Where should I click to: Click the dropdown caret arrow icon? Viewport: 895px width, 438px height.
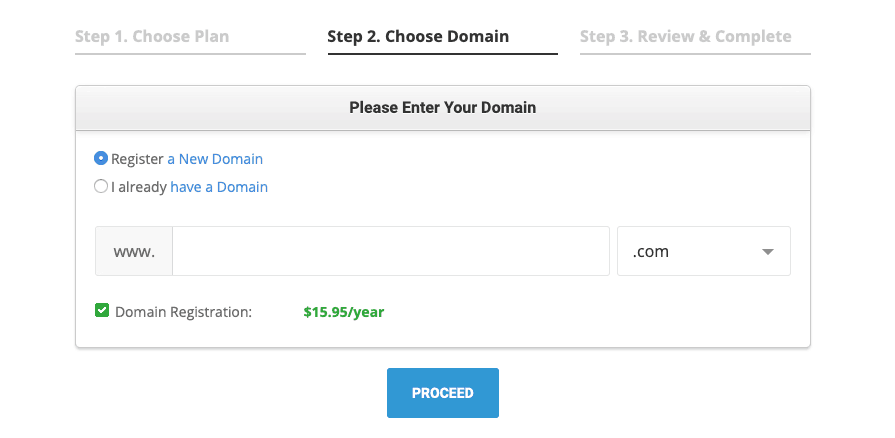coord(768,252)
